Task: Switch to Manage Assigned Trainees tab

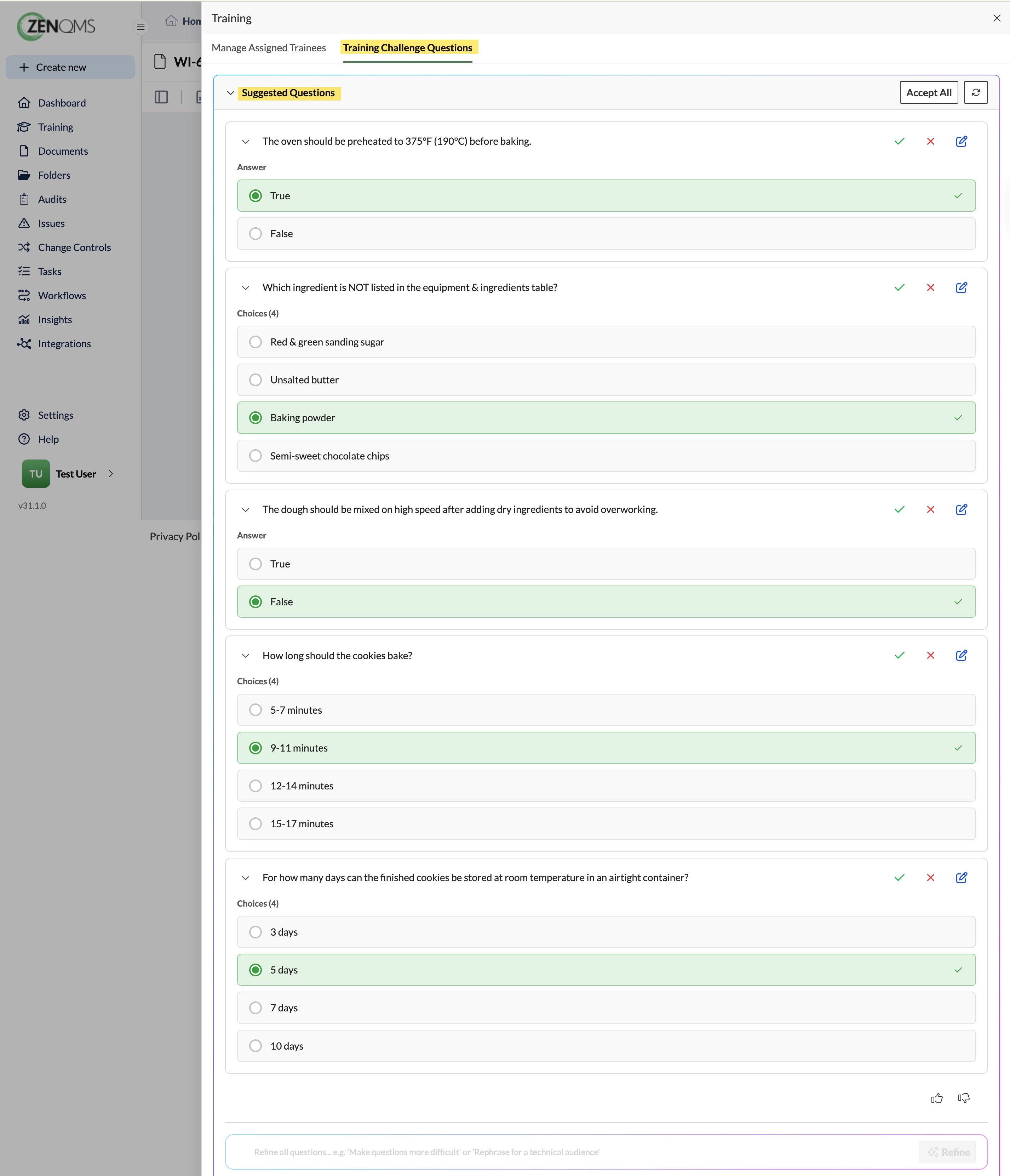Action: (x=269, y=48)
